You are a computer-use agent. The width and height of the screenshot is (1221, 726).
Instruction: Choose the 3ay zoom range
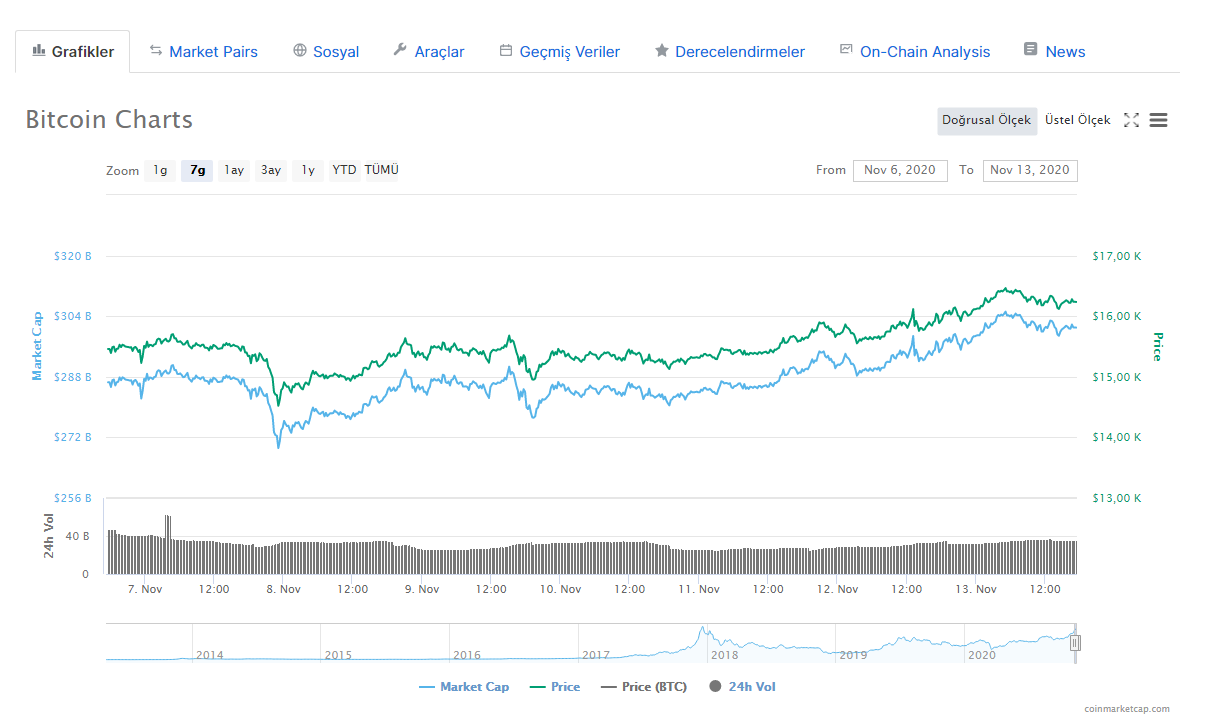click(270, 170)
